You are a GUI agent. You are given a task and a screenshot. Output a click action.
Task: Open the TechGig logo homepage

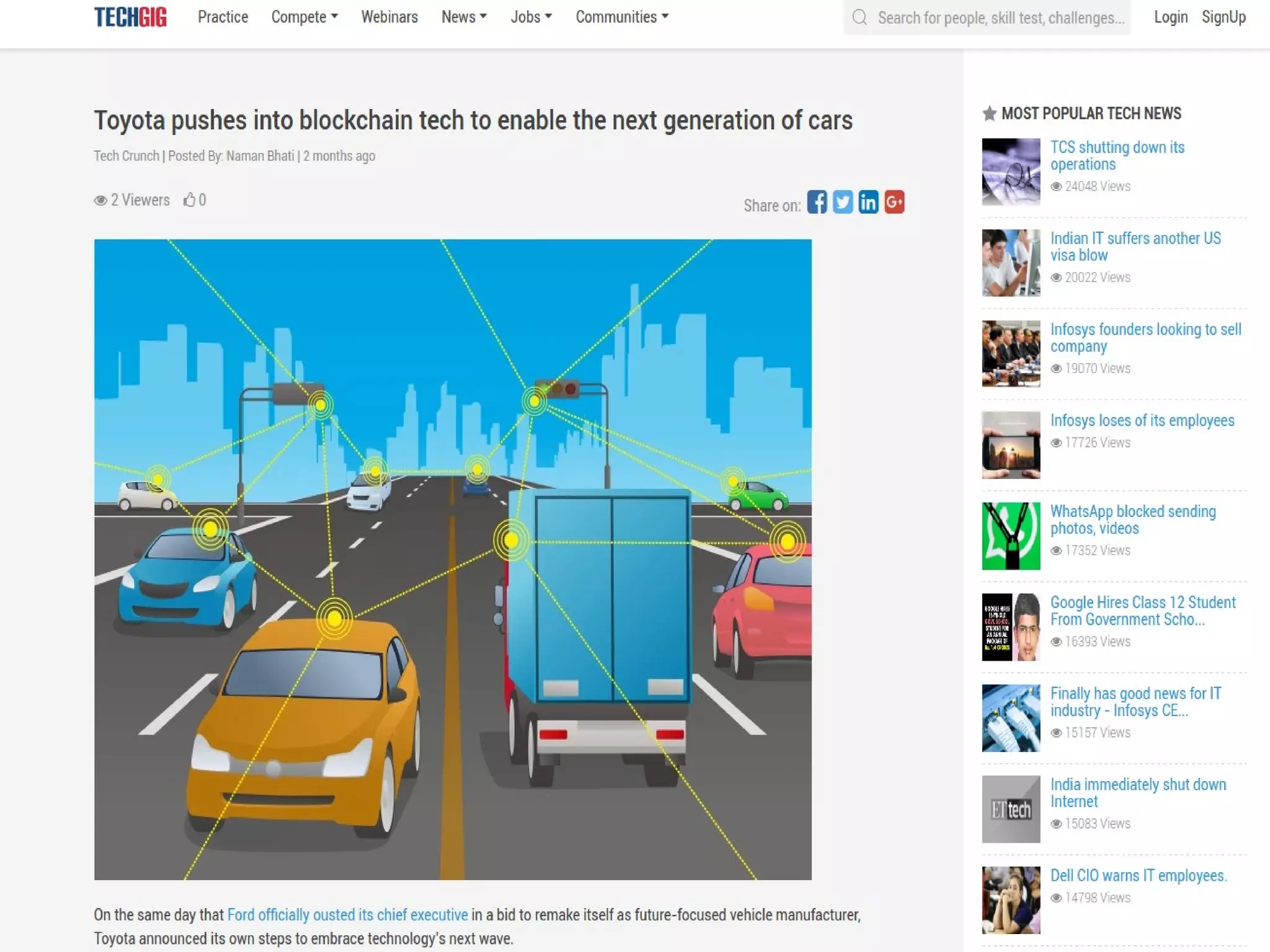[130, 17]
